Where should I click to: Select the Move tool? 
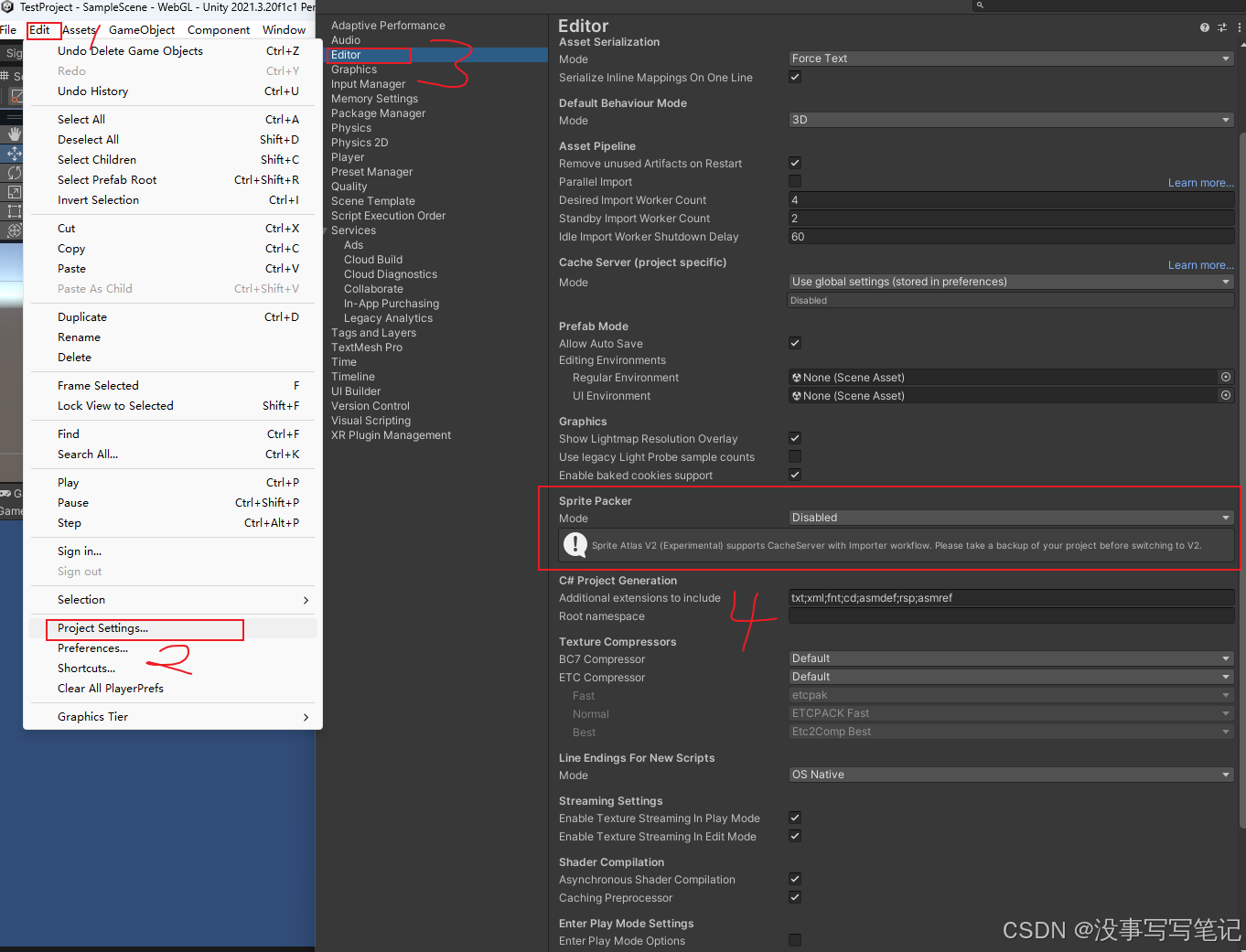tap(14, 153)
